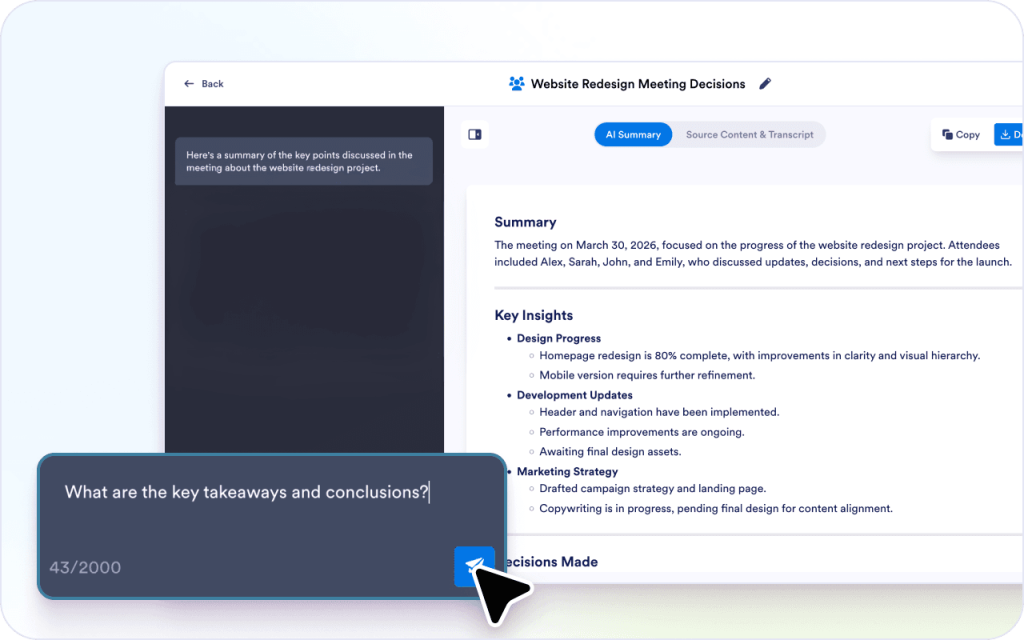1024x640 pixels.
Task: Switch to the AI Summary tab
Action: (x=633, y=135)
